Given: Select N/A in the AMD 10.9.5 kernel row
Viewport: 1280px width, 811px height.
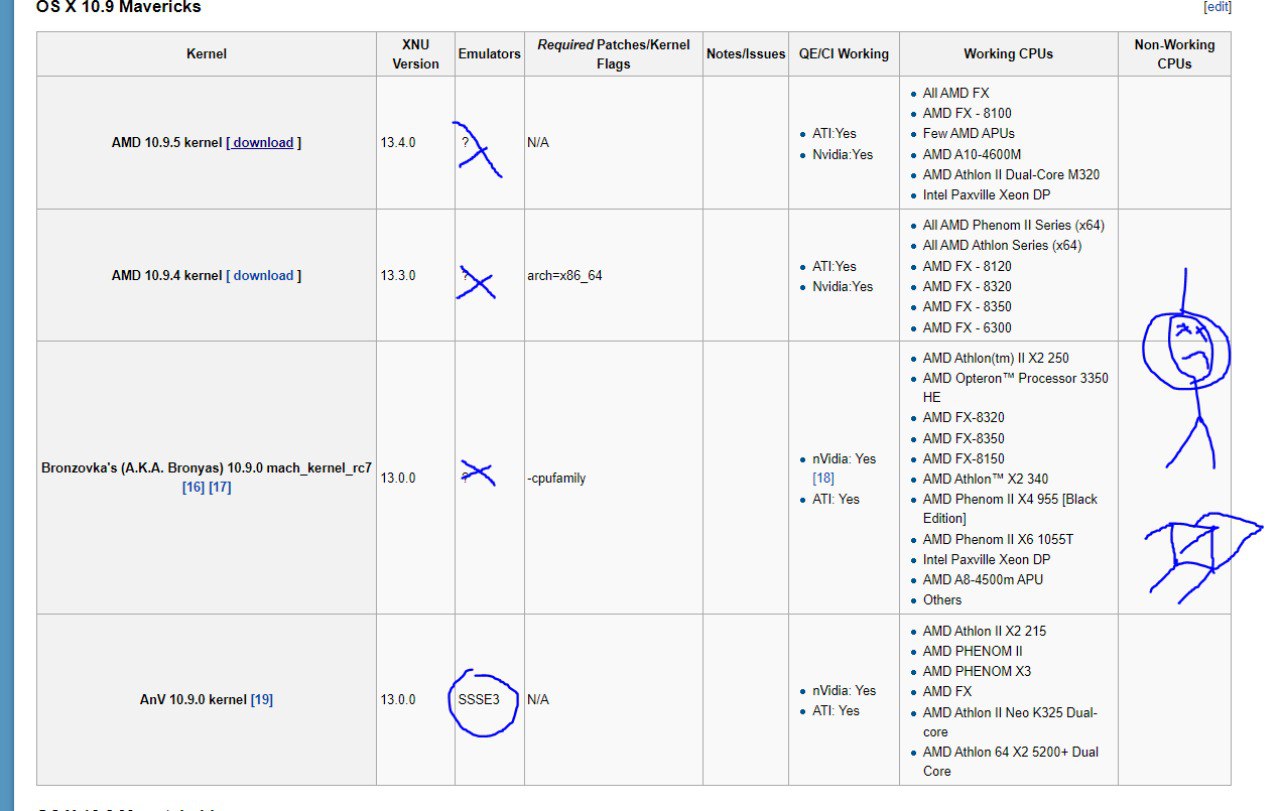Looking at the screenshot, I should pos(538,142).
